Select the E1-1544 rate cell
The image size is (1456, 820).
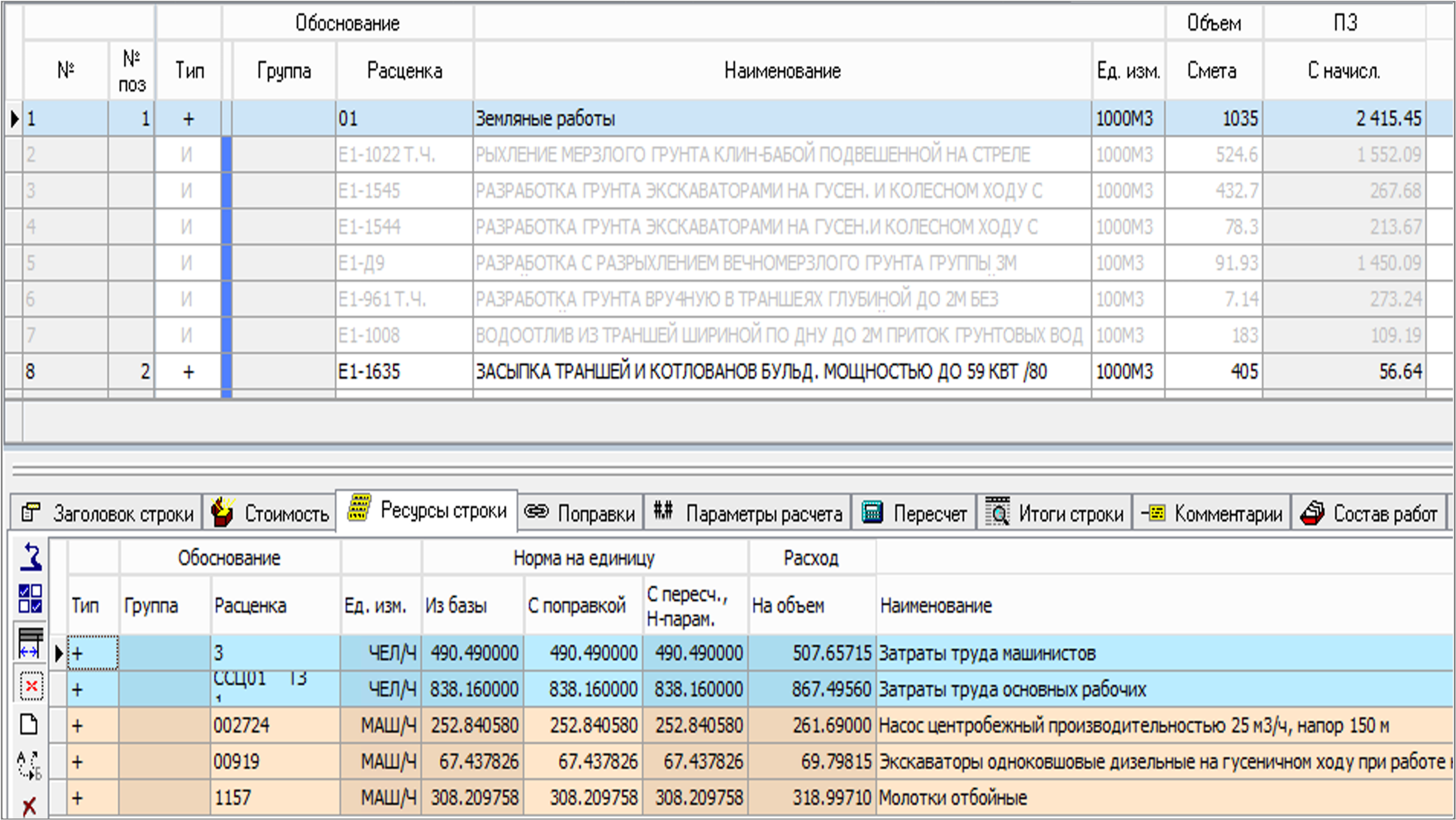(404, 227)
